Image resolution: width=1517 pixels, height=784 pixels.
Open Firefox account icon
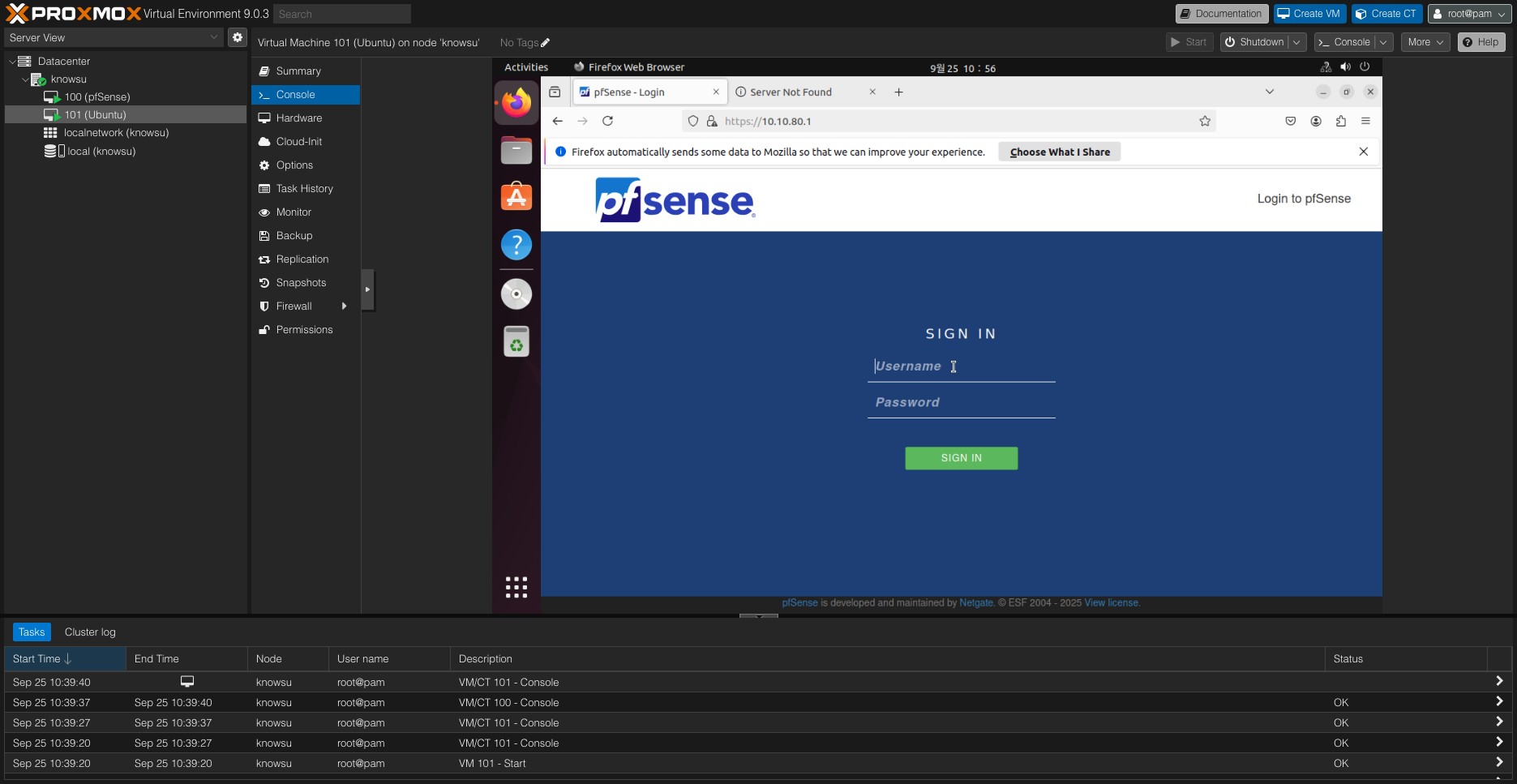pyautogui.click(x=1316, y=121)
